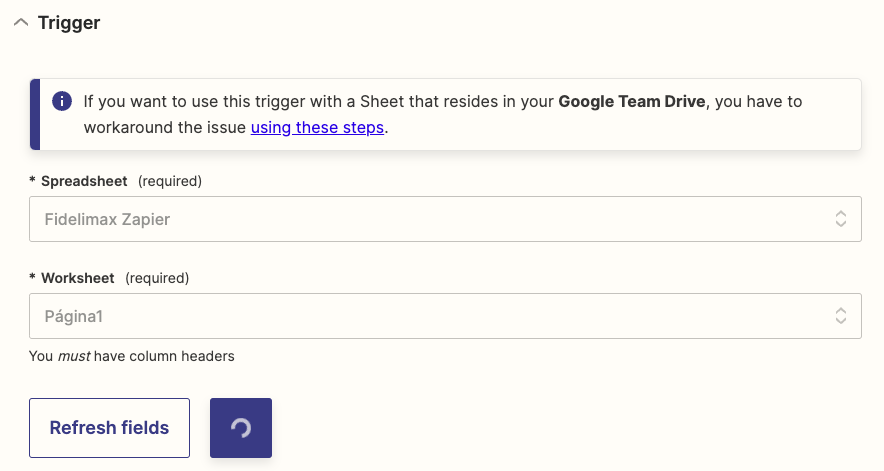Viewport: 884px width, 471px height.
Task: Open the Worksheet dropdown showing Página1
Action: click(x=430, y=316)
